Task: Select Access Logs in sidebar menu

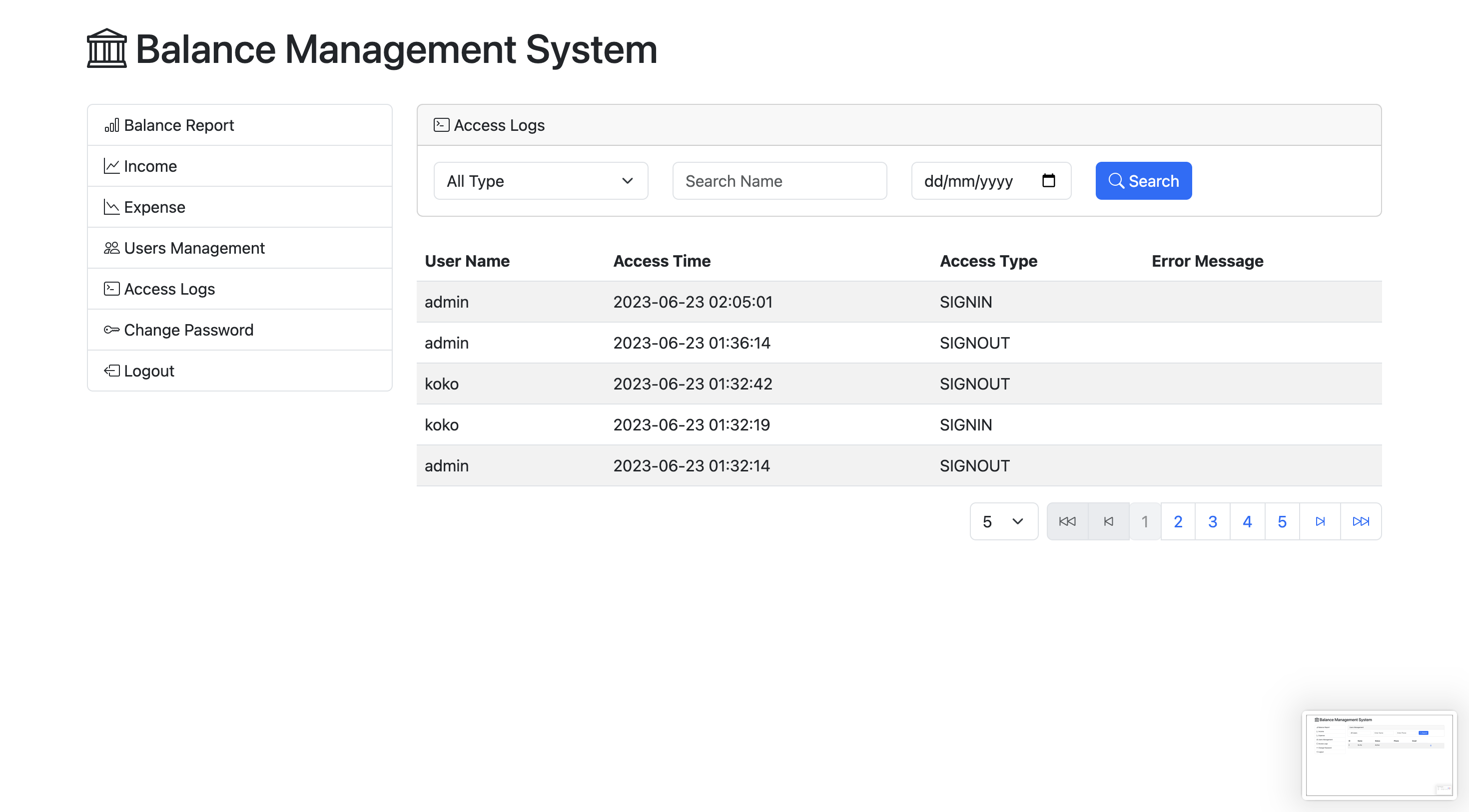Action: click(x=239, y=289)
